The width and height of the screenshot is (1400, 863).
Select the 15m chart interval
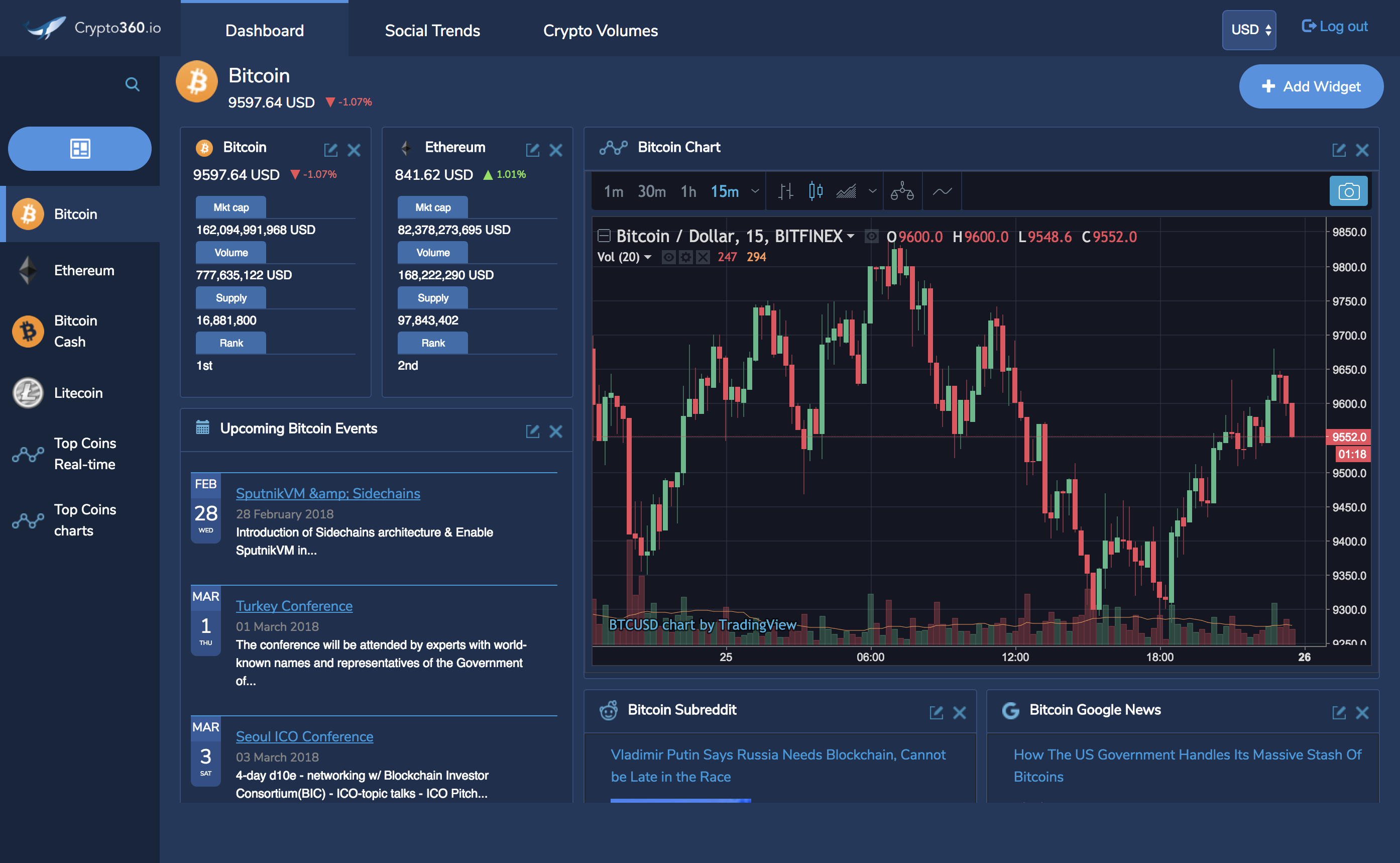point(725,191)
